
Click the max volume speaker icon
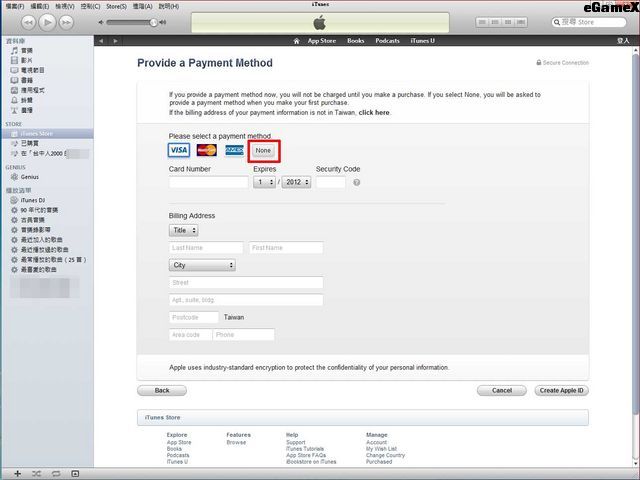pyautogui.click(x=163, y=22)
